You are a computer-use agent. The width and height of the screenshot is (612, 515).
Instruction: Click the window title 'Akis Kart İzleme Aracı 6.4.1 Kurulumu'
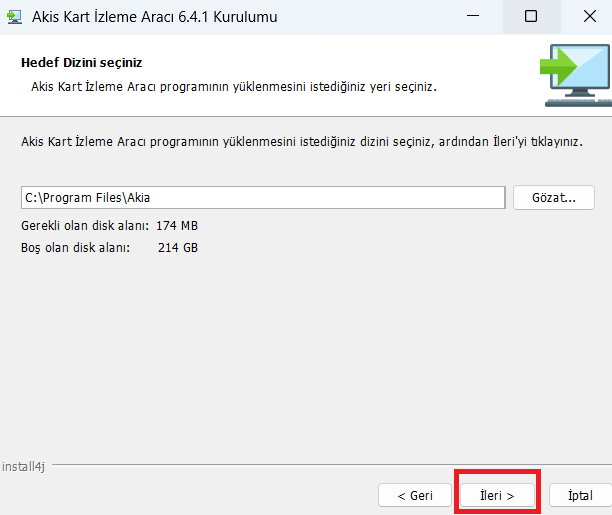(x=155, y=17)
